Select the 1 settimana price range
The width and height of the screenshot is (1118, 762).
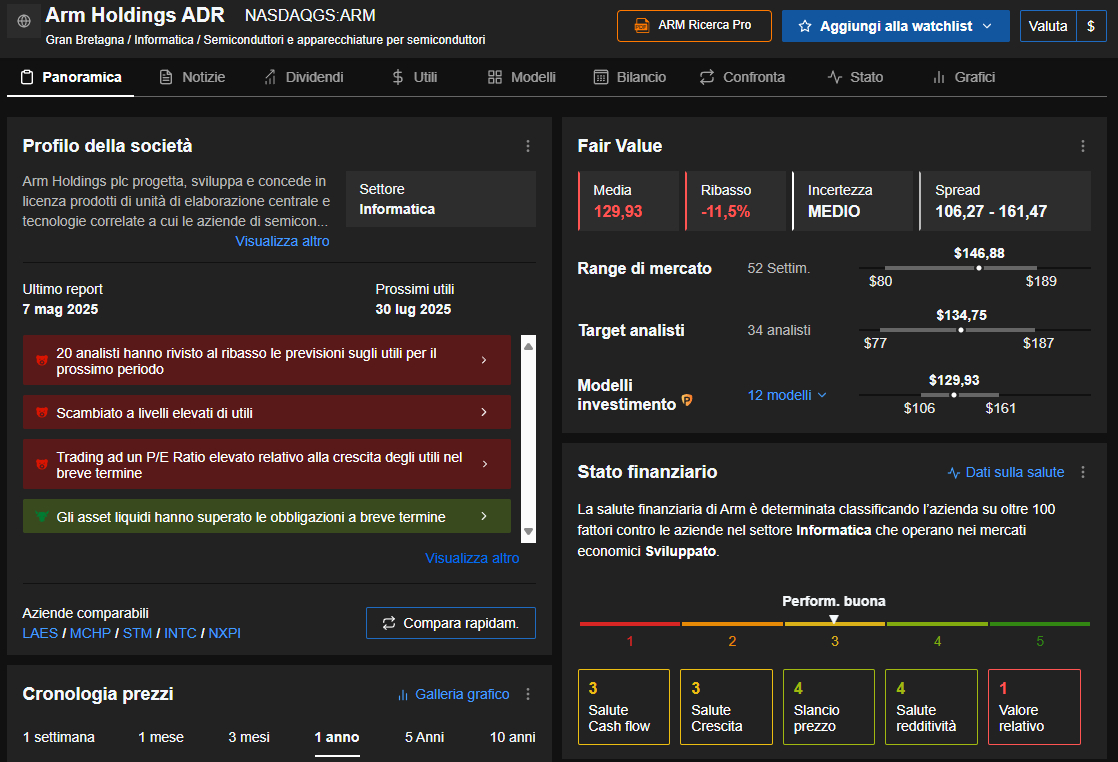(x=58, y=738)
